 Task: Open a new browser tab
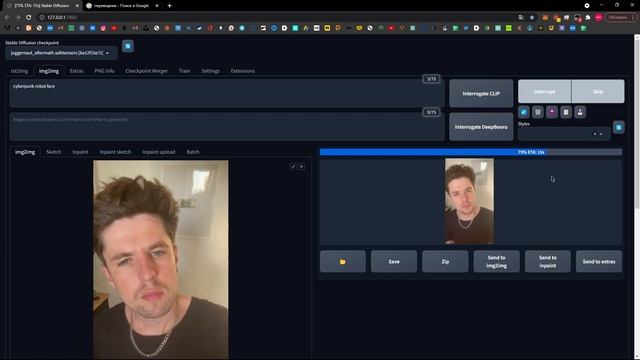point(169,6)
